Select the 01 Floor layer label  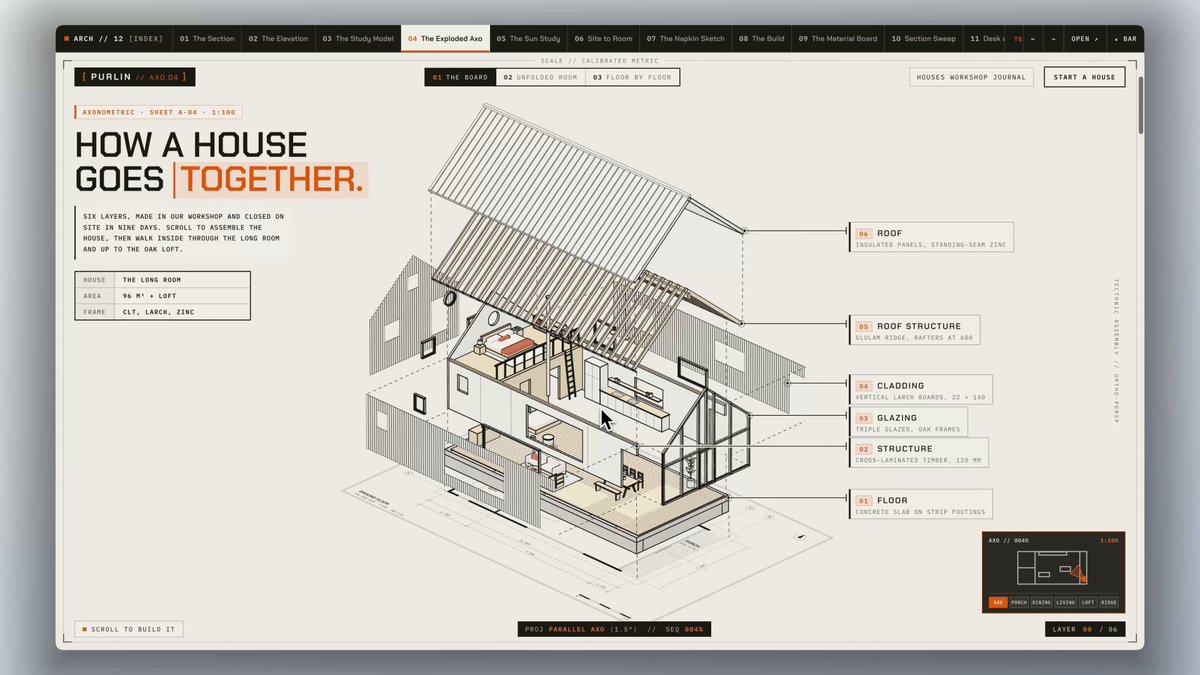pos(920,504)
